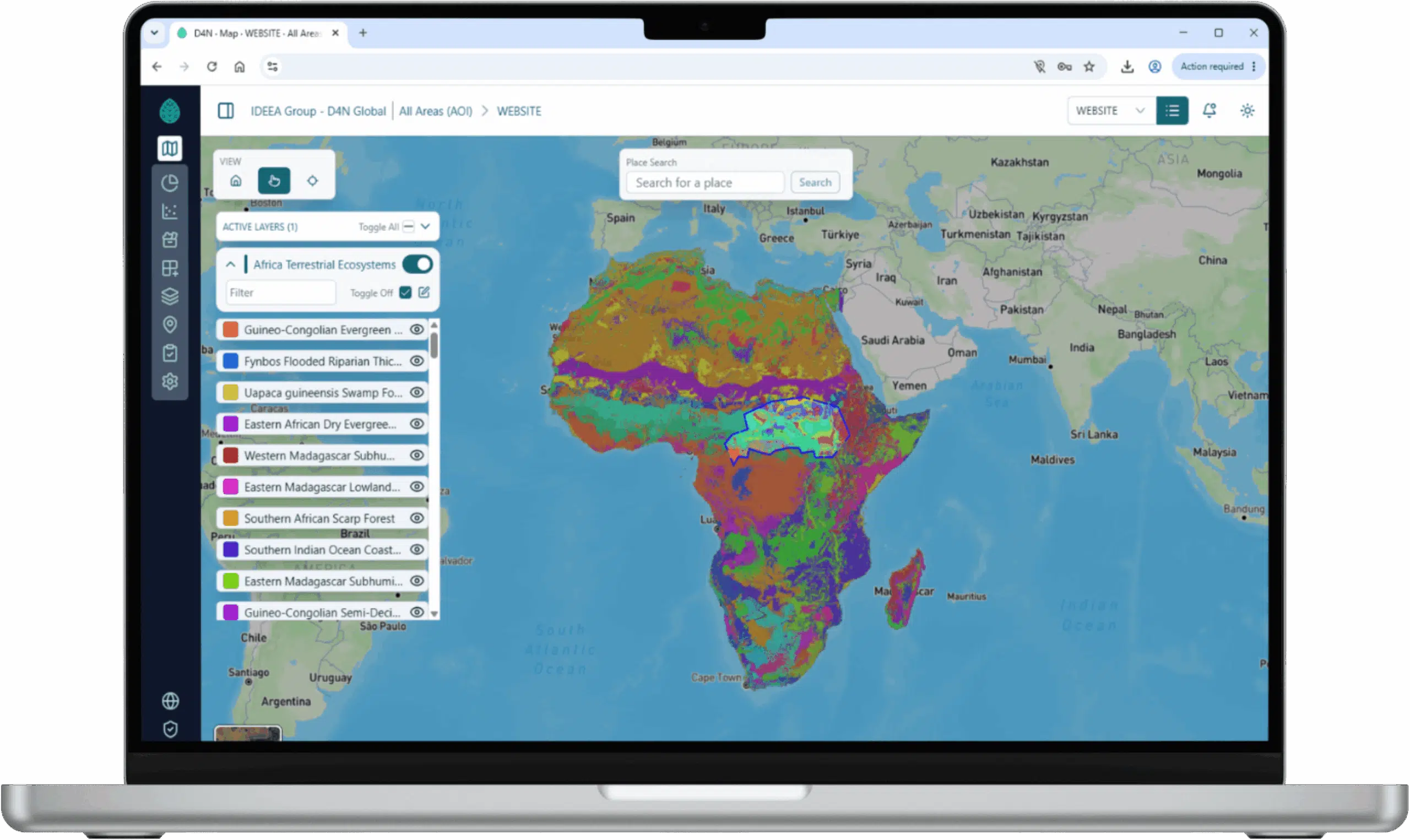Open browser tab search dropdown

point(154,33)
